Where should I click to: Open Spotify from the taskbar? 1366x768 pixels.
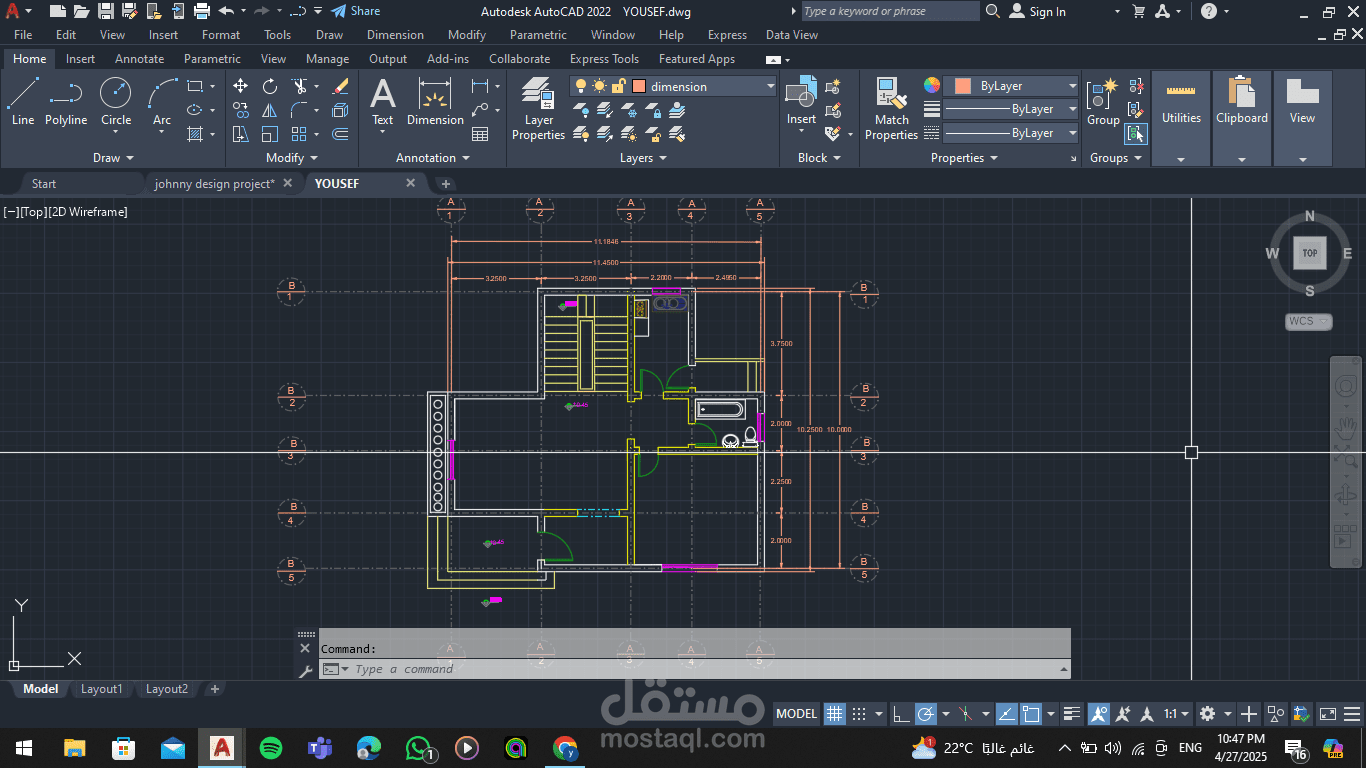click(270, 747)
